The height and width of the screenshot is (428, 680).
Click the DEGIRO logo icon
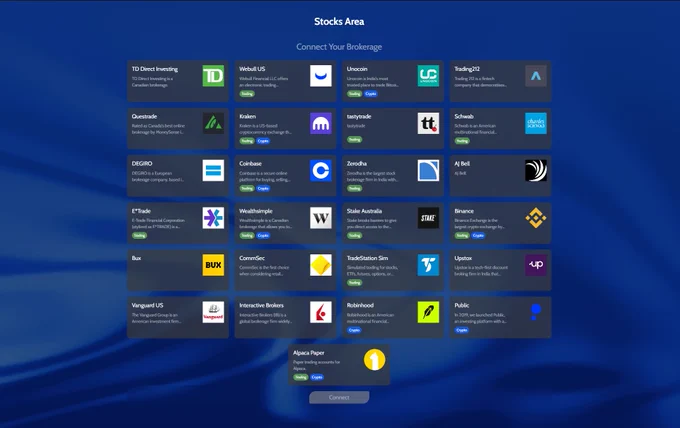coord(213,170)
